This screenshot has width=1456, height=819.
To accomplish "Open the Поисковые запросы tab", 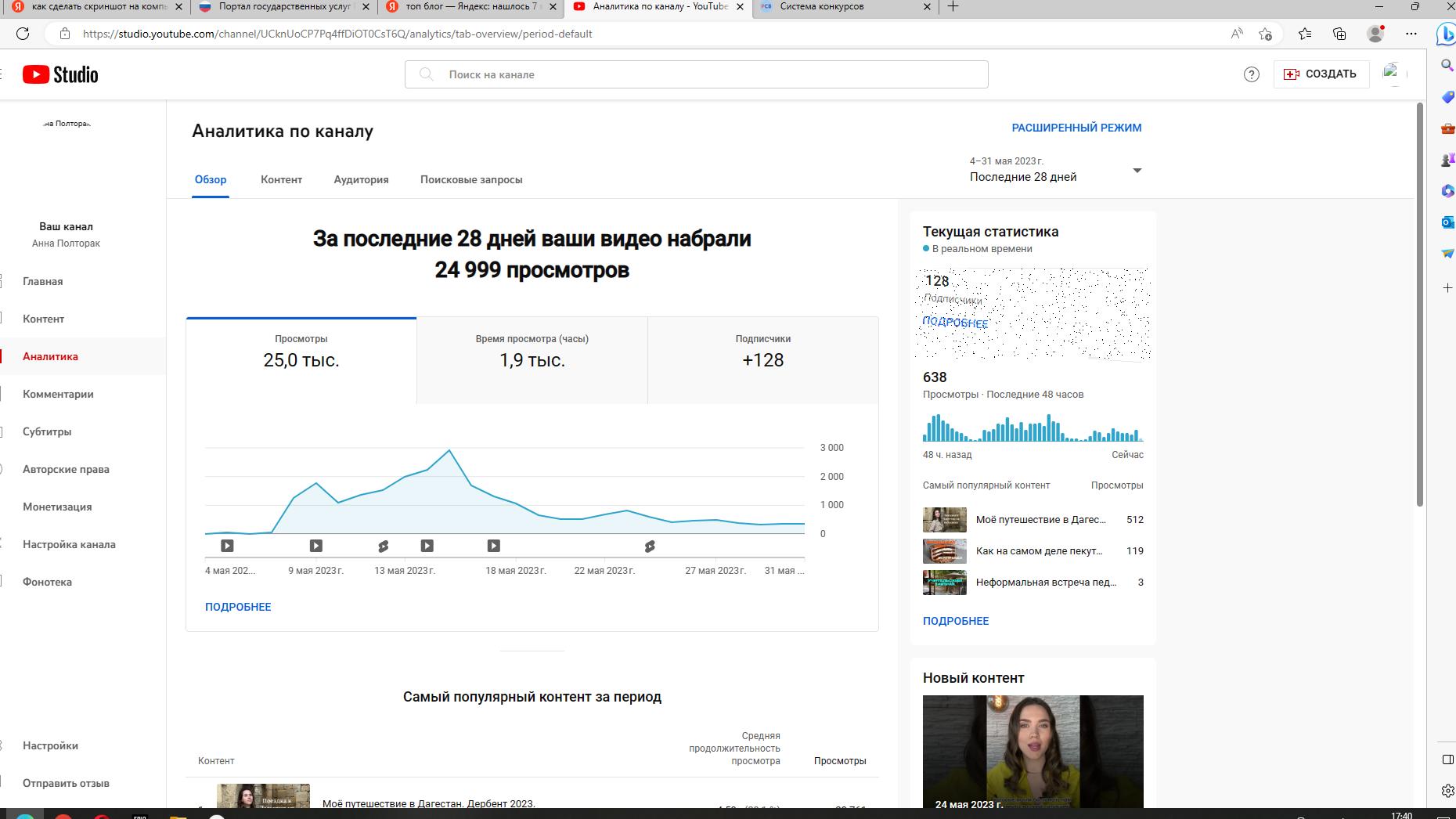I will point(471,179).
